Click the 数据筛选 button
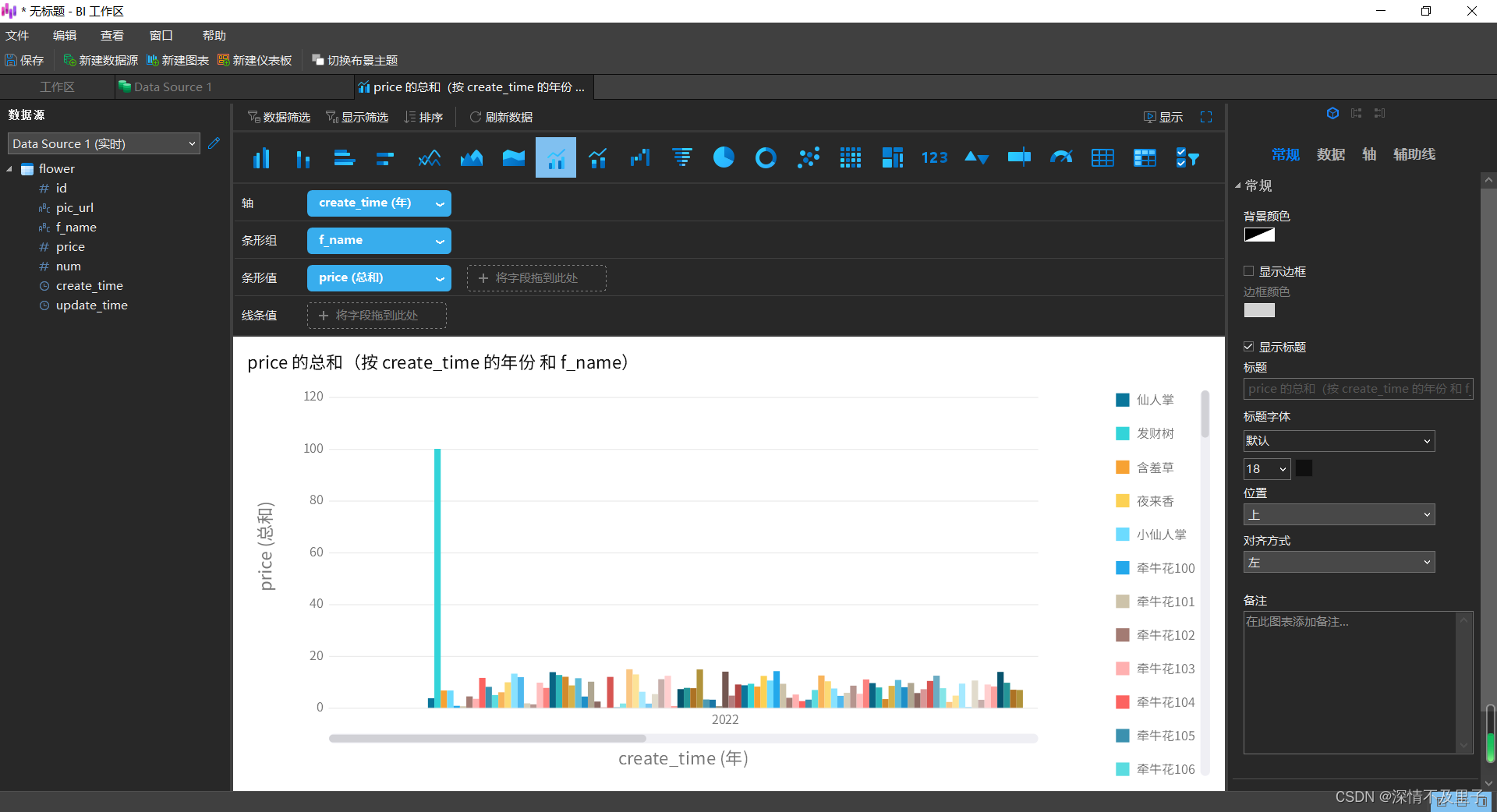Viewport: 1497px width, 812px height. click(x=279, y=117)
